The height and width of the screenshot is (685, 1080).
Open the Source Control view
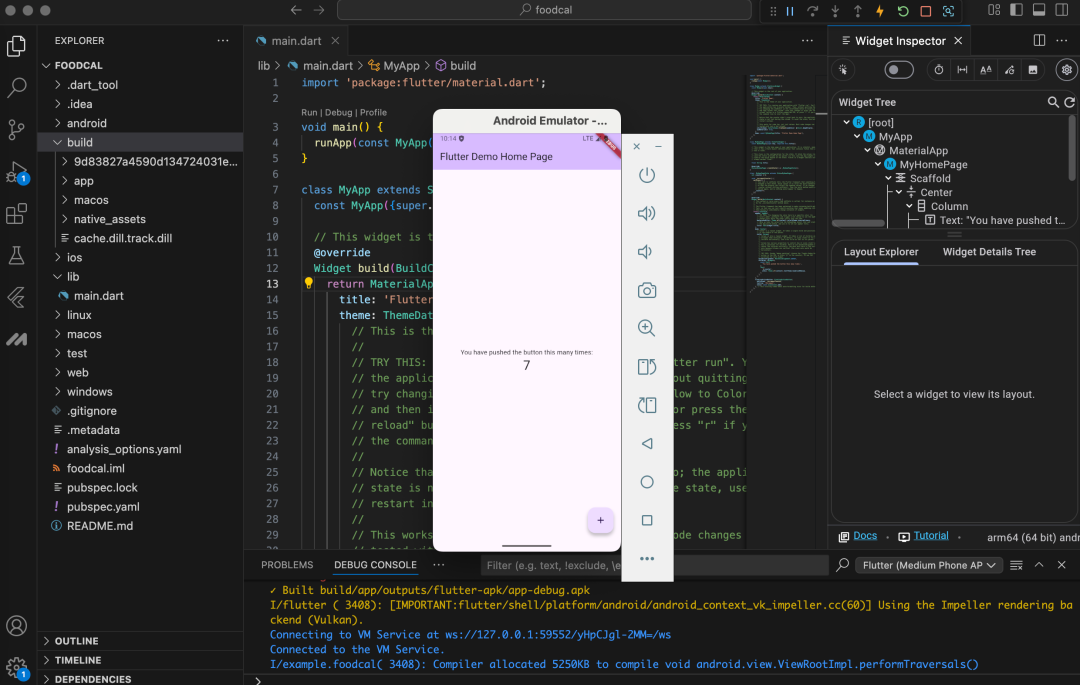click(17, 129)
